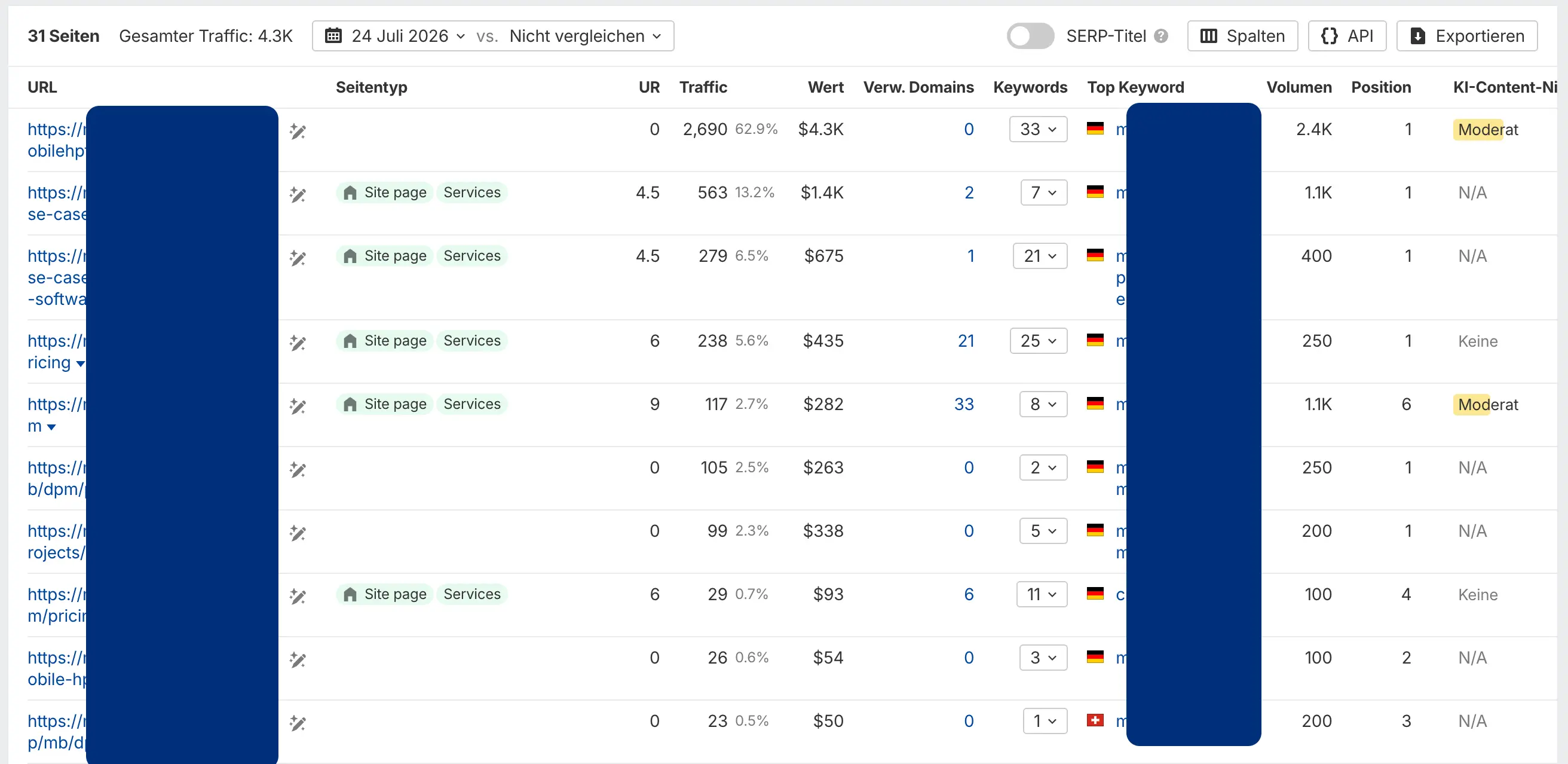The height and width of the screenshot is (764, 1568).
Task: Expand URL arrow next to 'ricing'
Action: [80, 364]
